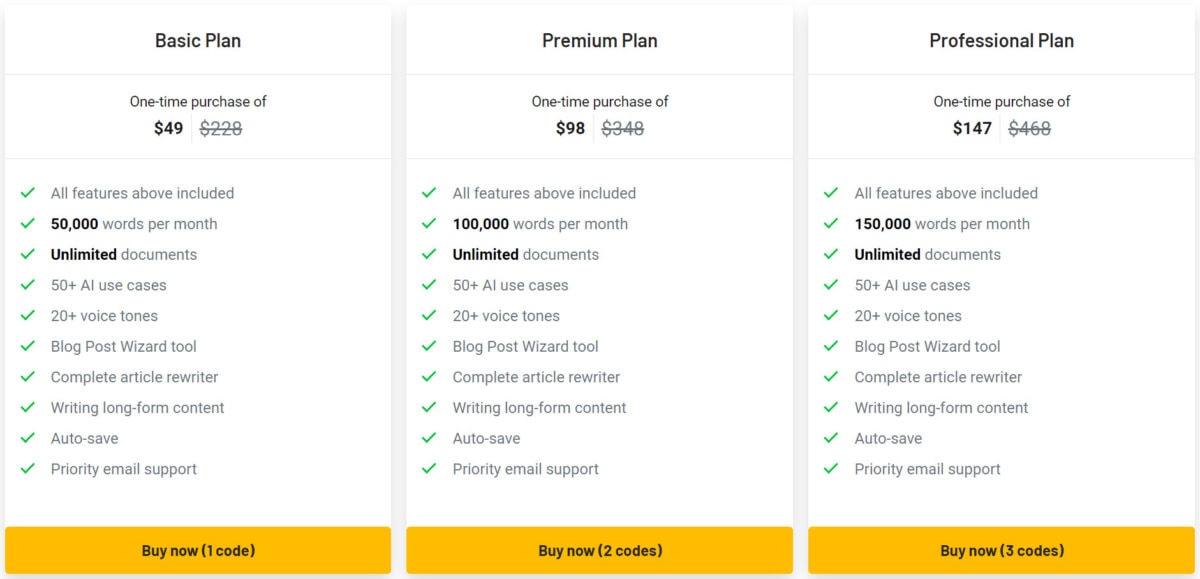The height and width of the screenshot is (579, 1200).
Task: Click the All features above included text in Premium Plan
Action: 545,193
